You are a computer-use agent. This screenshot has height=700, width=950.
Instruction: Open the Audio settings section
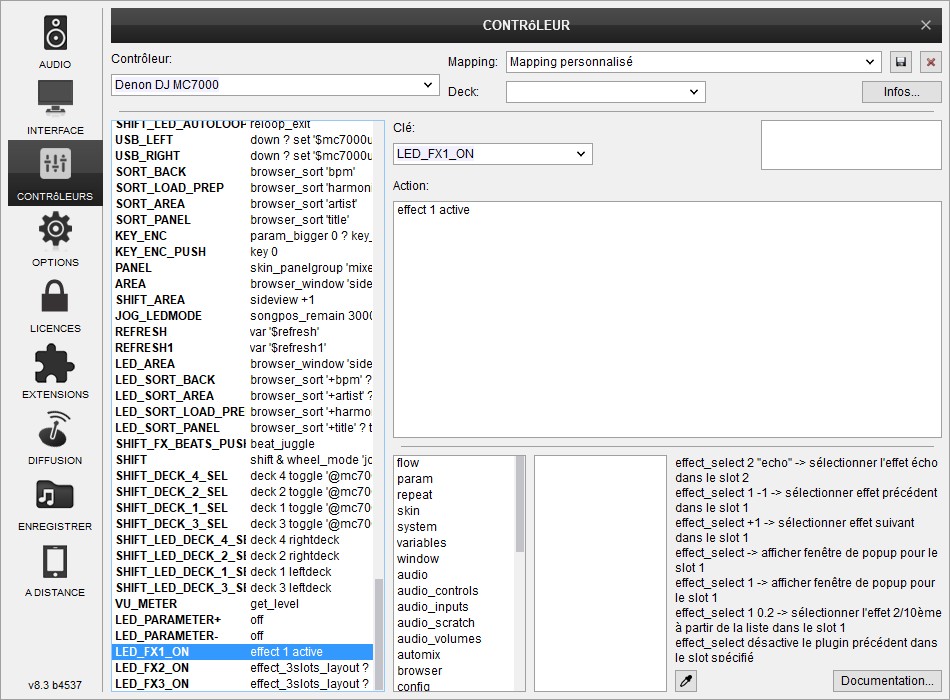pyautogui.click(x=55, y=42)
